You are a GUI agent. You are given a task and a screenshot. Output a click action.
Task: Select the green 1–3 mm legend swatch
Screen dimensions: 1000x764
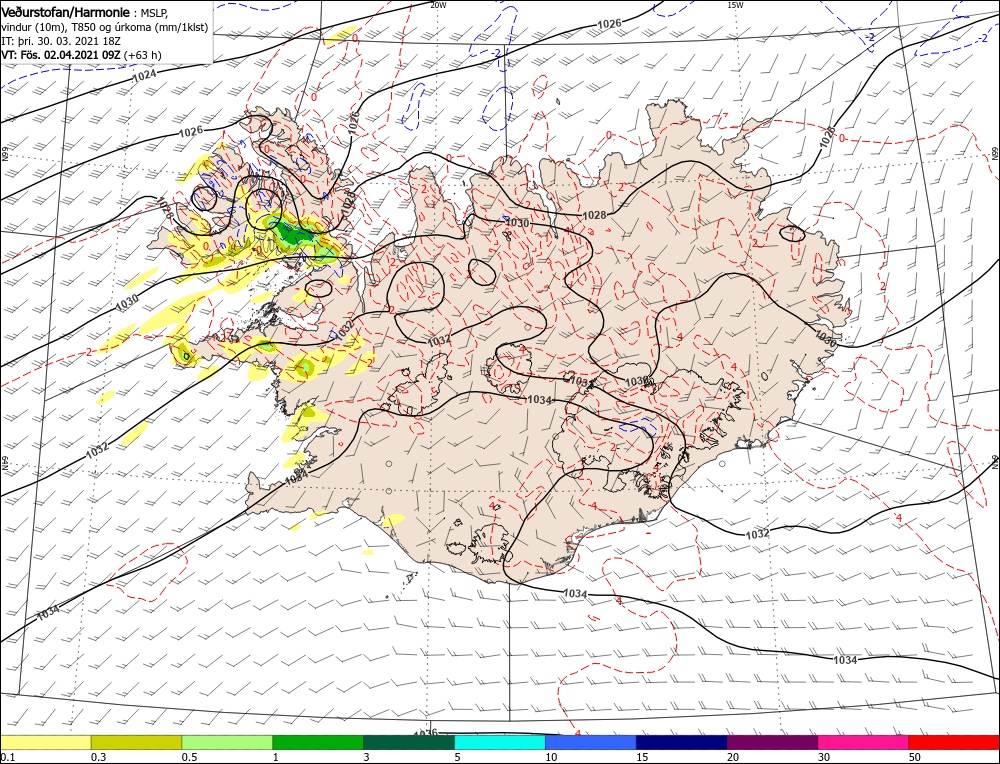318,742
